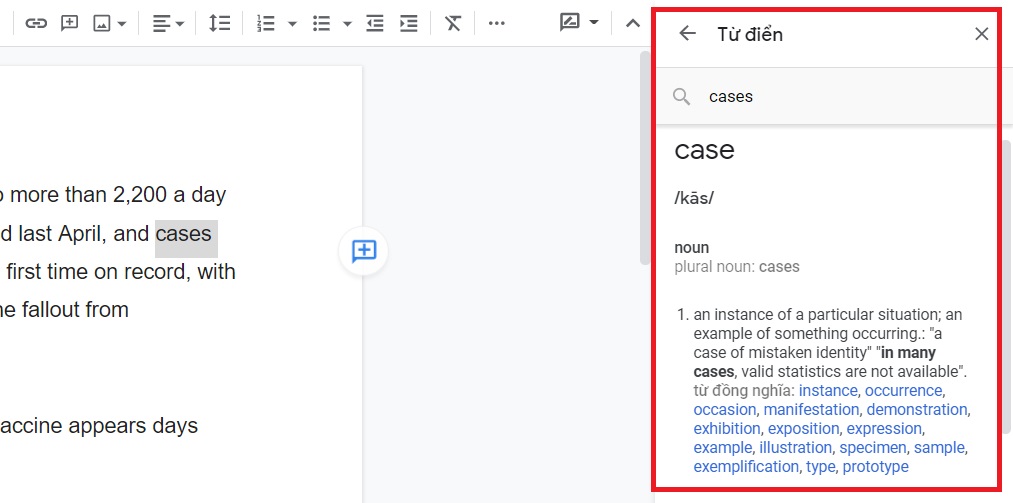Open the synonym link occasion
Image resolution: width=1013 pixels, height=503 pixels.
tap(724, 409)
